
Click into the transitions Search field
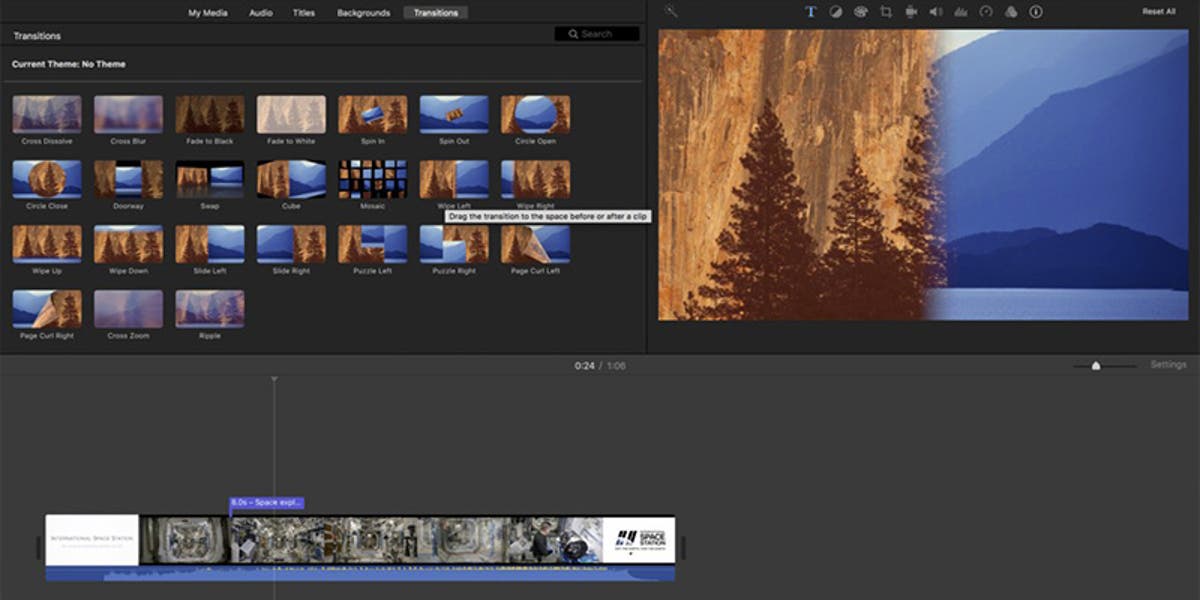coord(597,34)
